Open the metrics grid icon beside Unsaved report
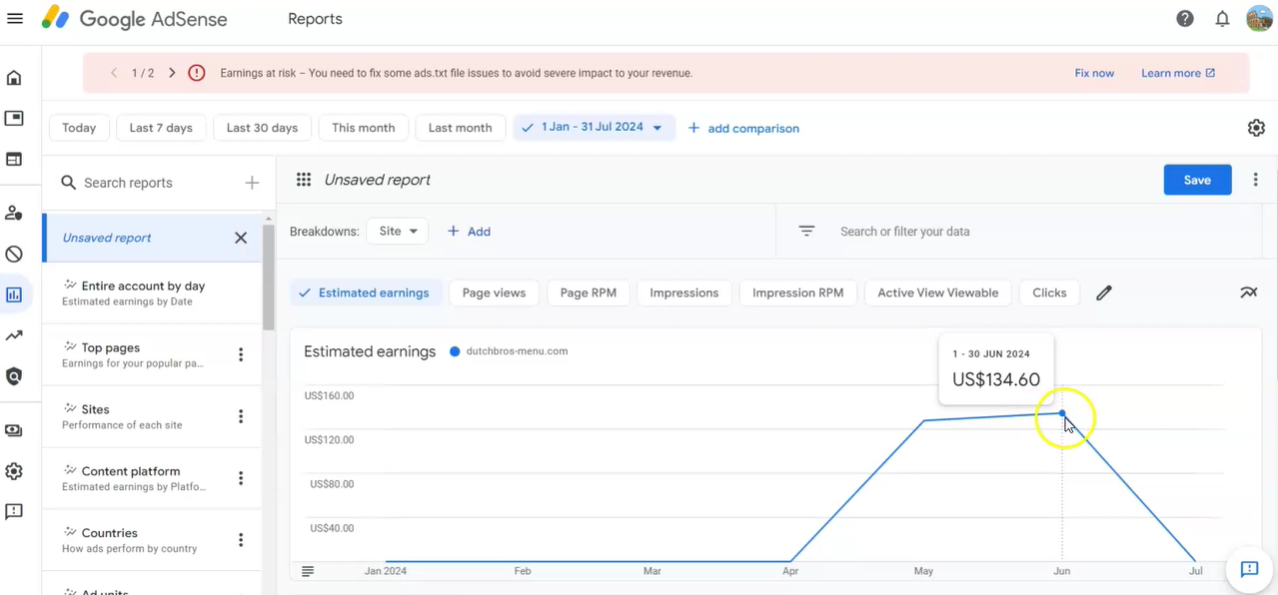 tap(303, 180)
